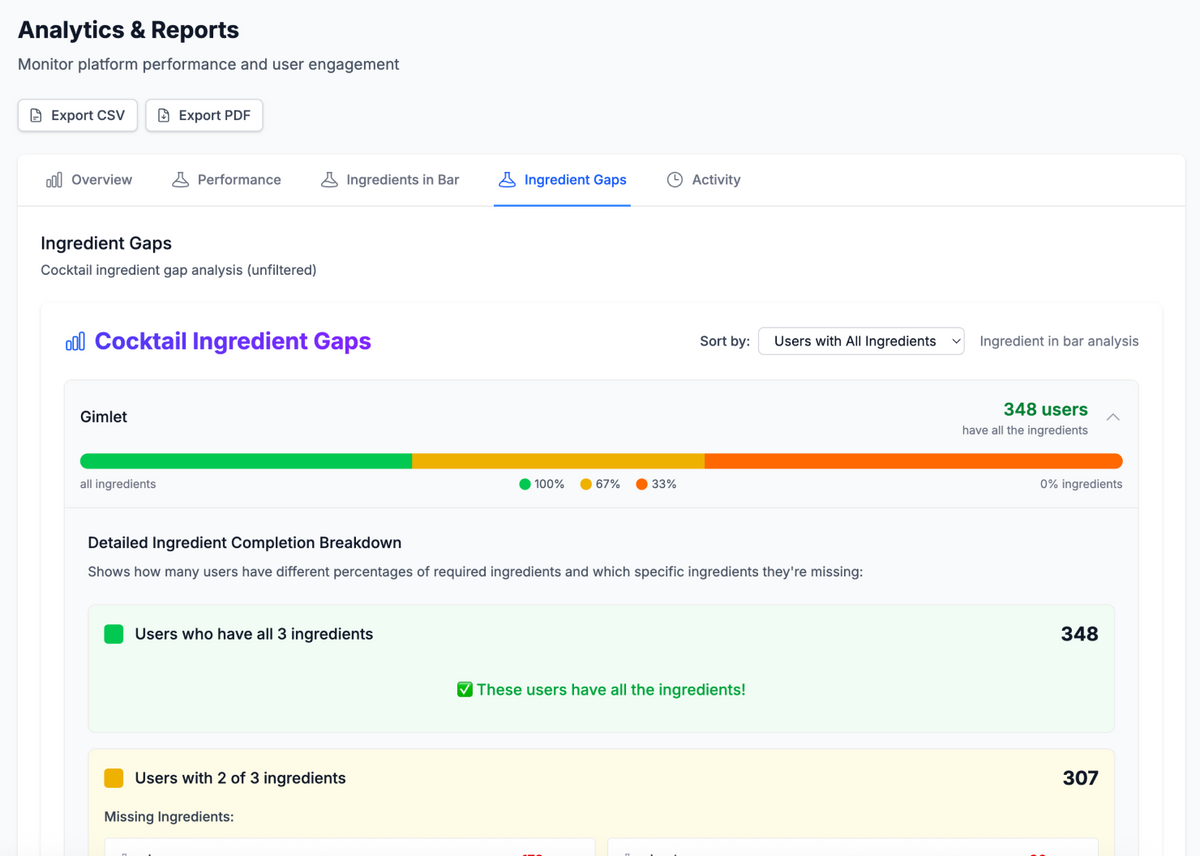Click the Performance flask icon
1200x856 pixels.
pos(180,180)
